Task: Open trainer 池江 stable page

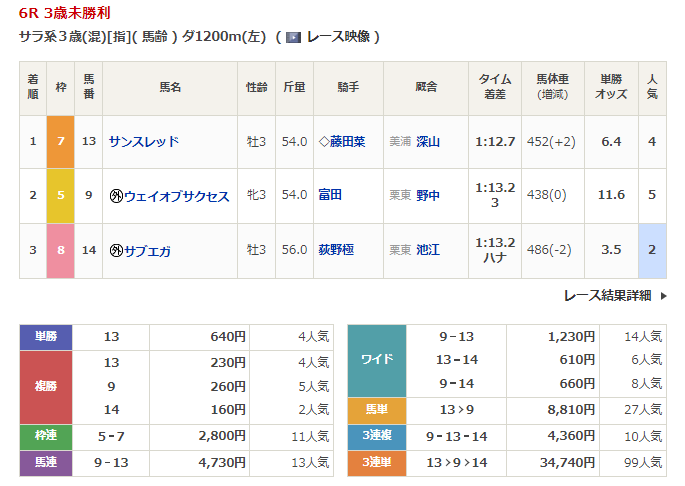Action: [428, 251]
